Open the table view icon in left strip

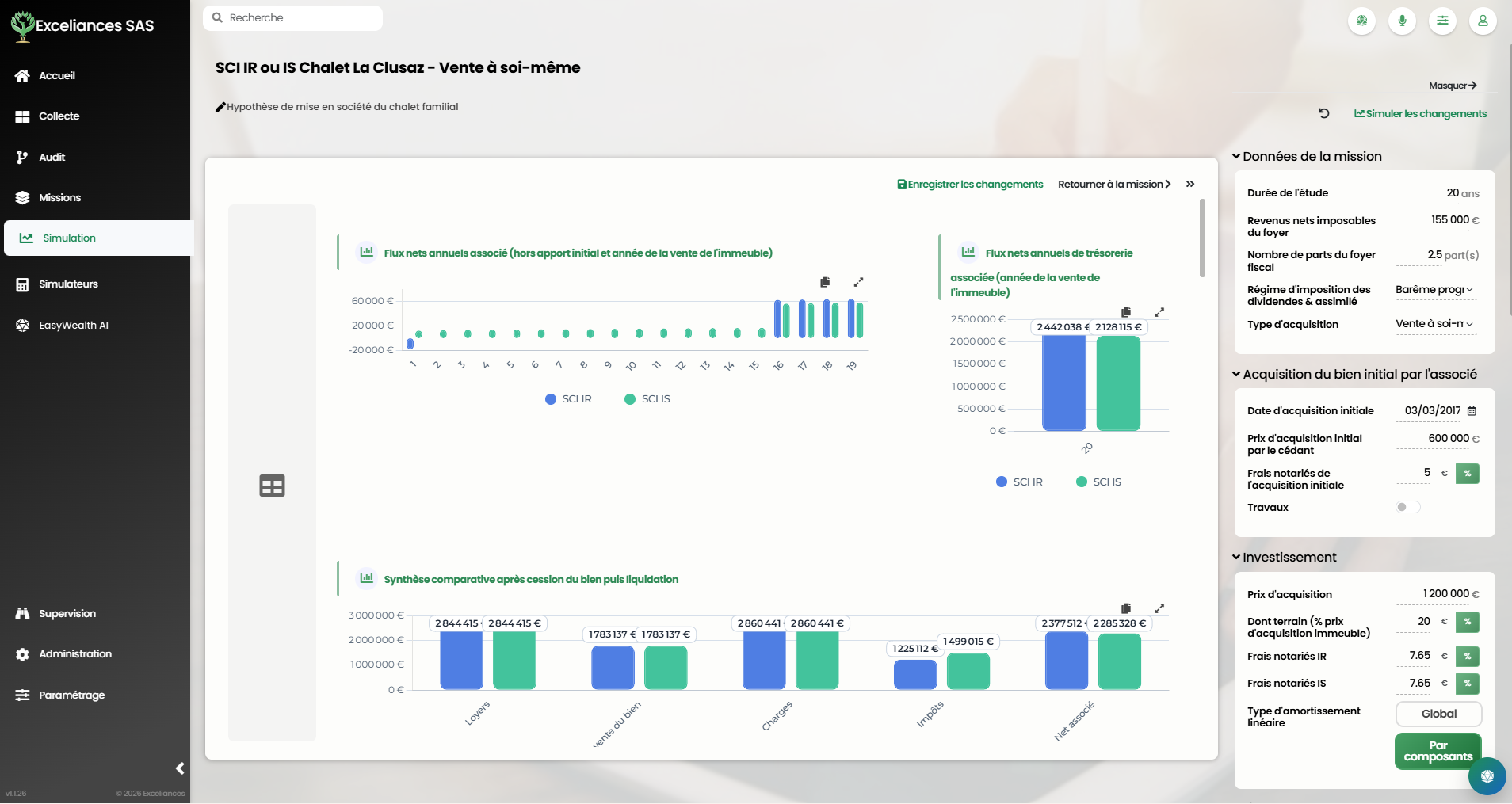pyautogui.click(x=272, y=486)
